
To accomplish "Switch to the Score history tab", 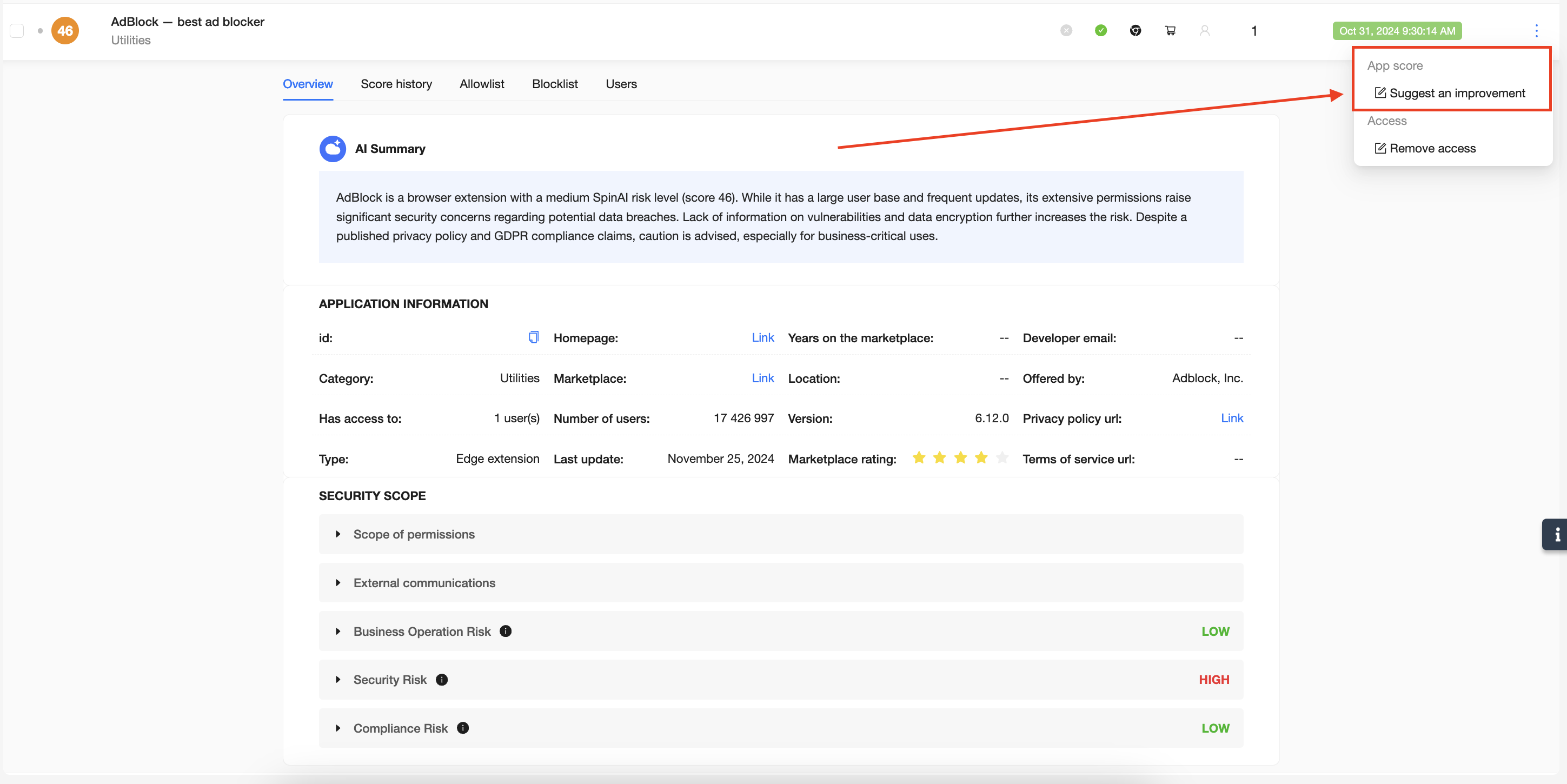I will point(396,84).
